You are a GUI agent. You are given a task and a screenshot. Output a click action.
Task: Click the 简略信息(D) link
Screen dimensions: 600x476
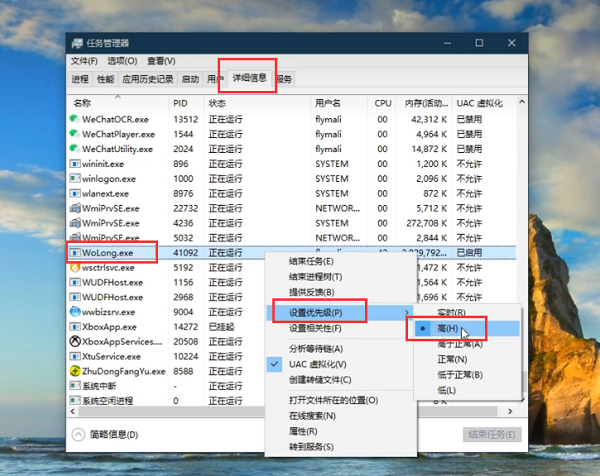[x=114, y=435]
